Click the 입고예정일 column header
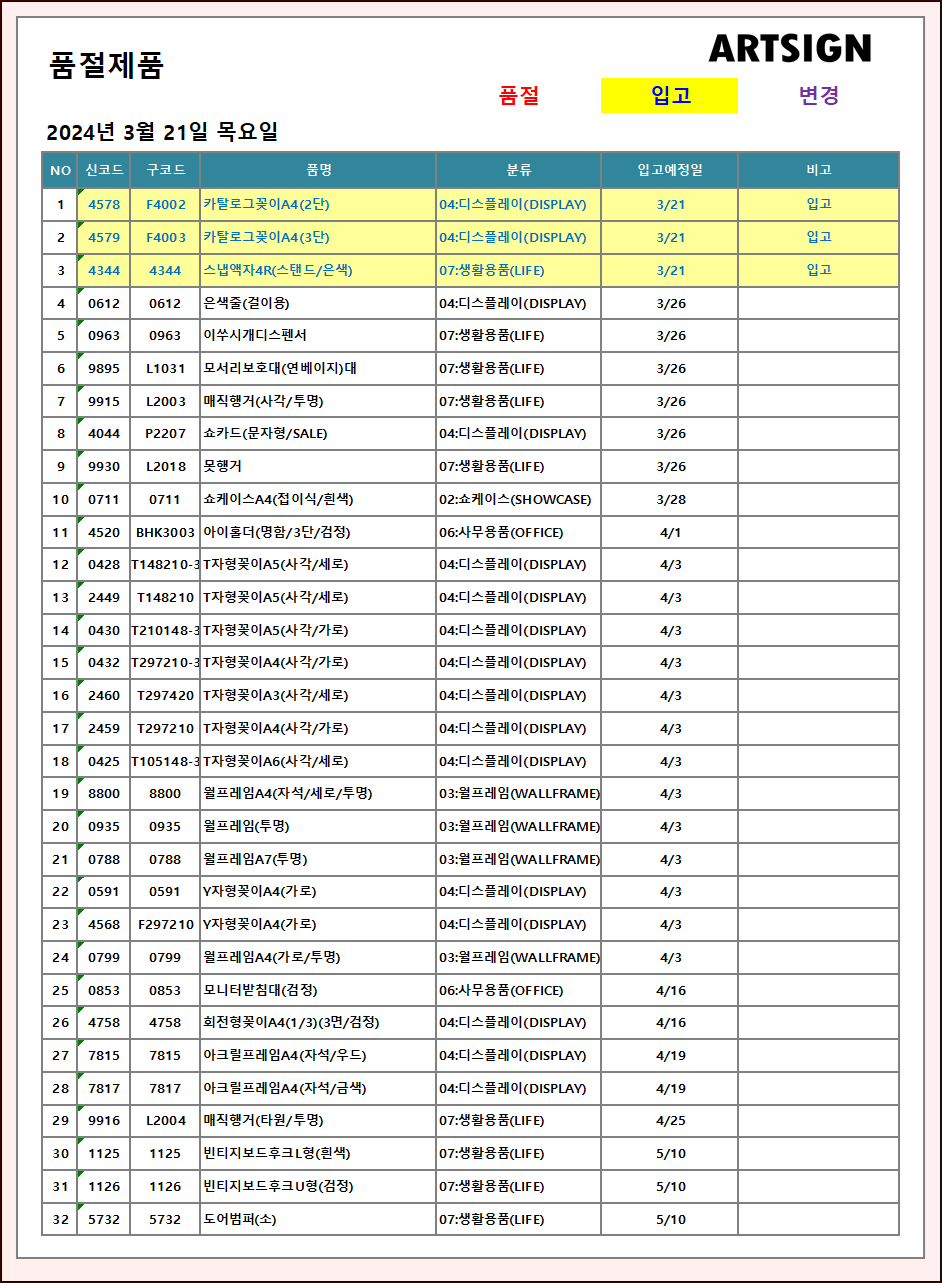The width and height of the screenshot is (942, 1283). coord(669,170)
